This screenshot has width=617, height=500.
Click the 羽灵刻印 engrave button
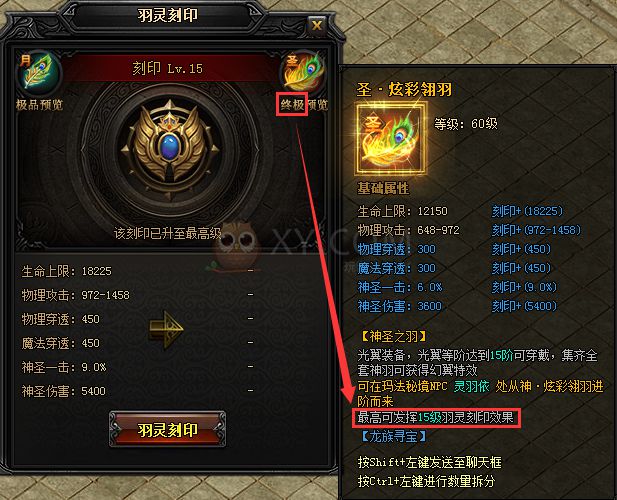click(168, 430)
